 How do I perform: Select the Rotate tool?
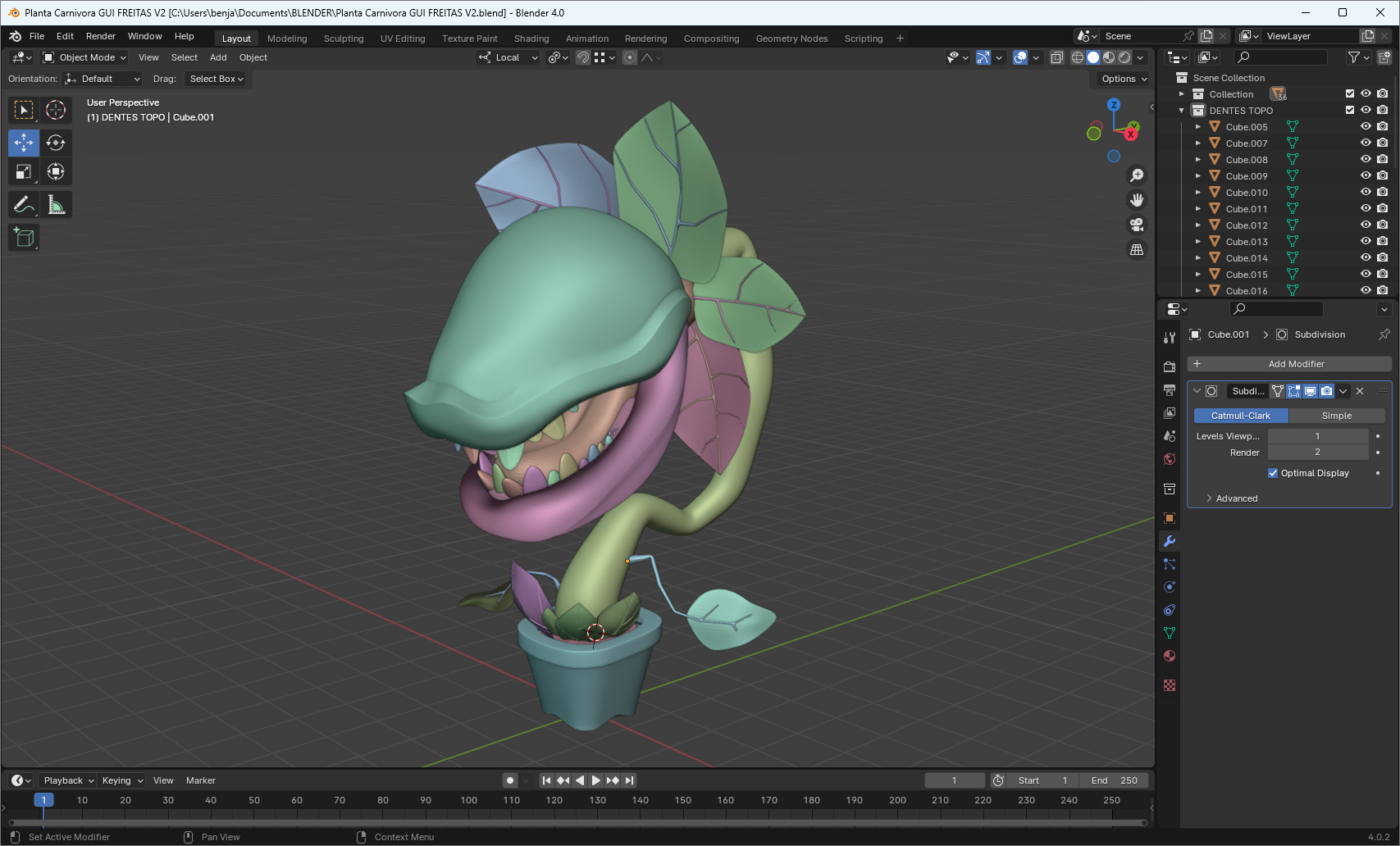point(56,143)
